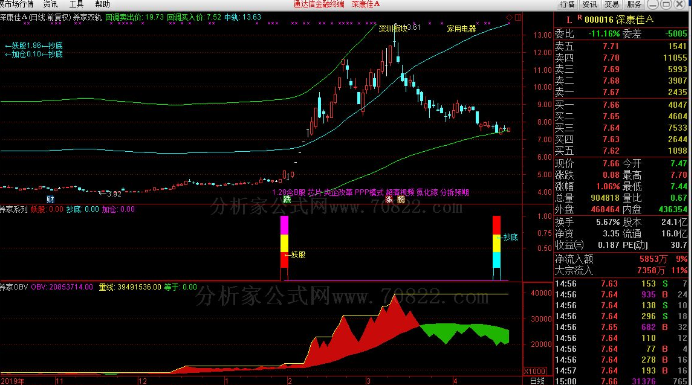Image resolution: width=692 pixels, height=385 pixels.
Task: Click the 买五 price 7.62
Action: tap(611, 151)
